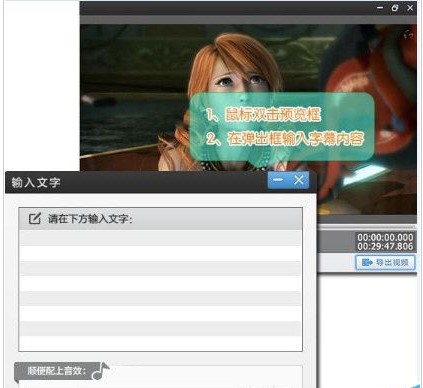Click the 00:00:00.000 current time readout

[x=385, y=237]
